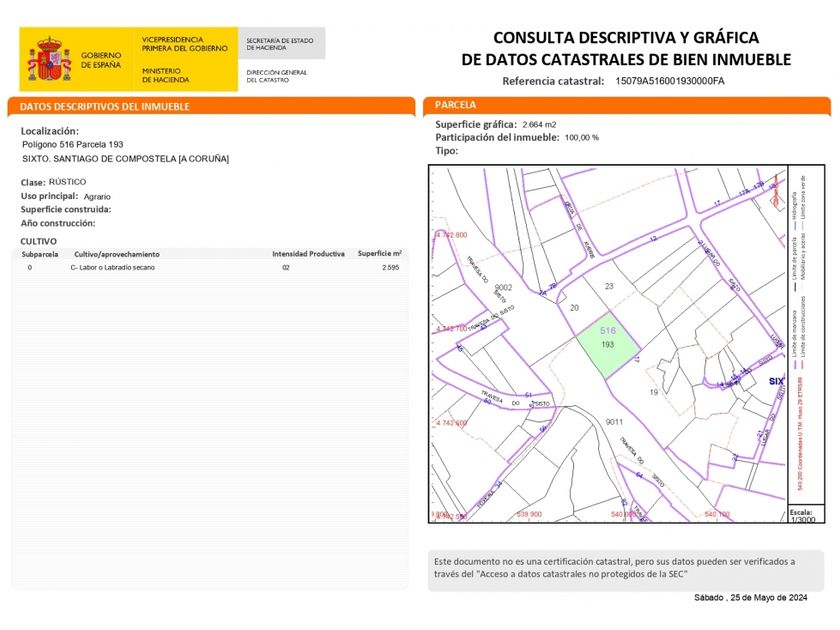The width and height of the screenshot is (840, 630).
Task: Click the "539.900" coordinate on the map
Action: point(529,514)
